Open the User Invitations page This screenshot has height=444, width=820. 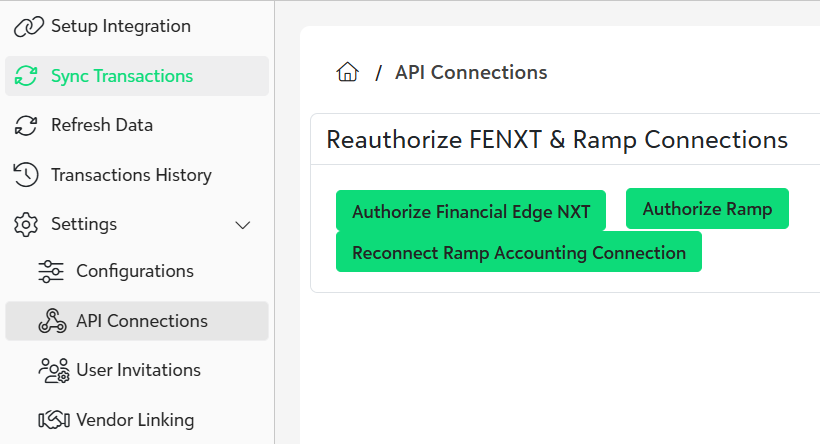(x=137, y=370)
